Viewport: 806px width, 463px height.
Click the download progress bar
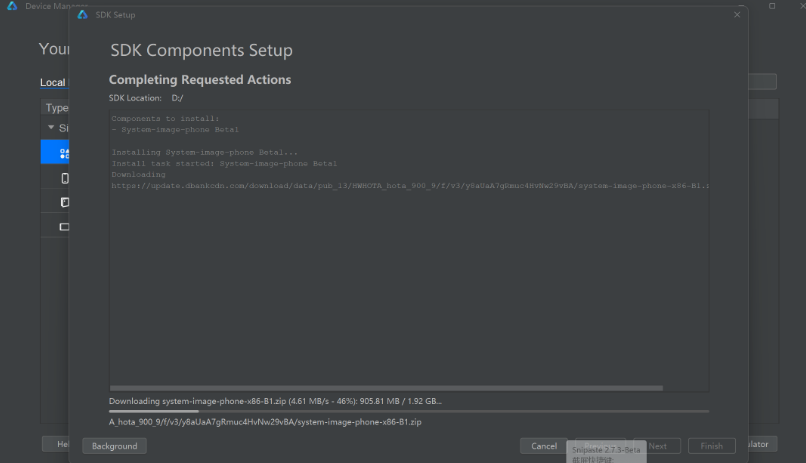tap(409, 411)
